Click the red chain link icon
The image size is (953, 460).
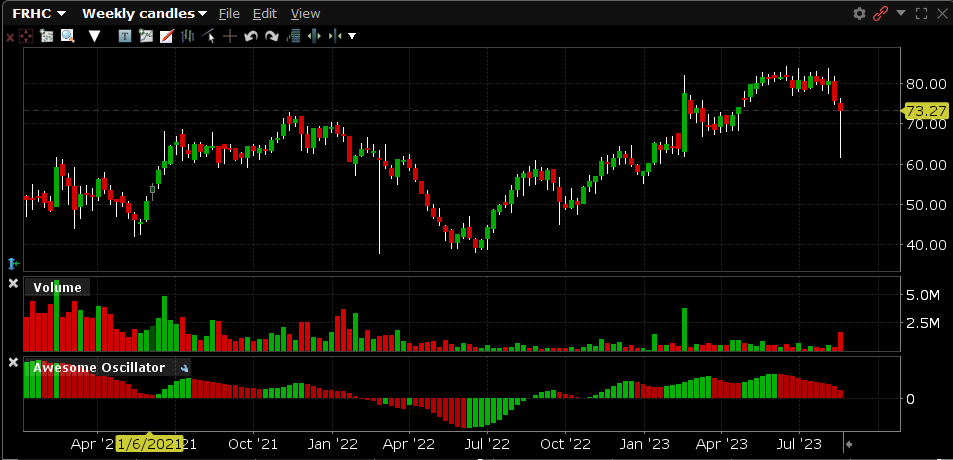click(881, 13)
